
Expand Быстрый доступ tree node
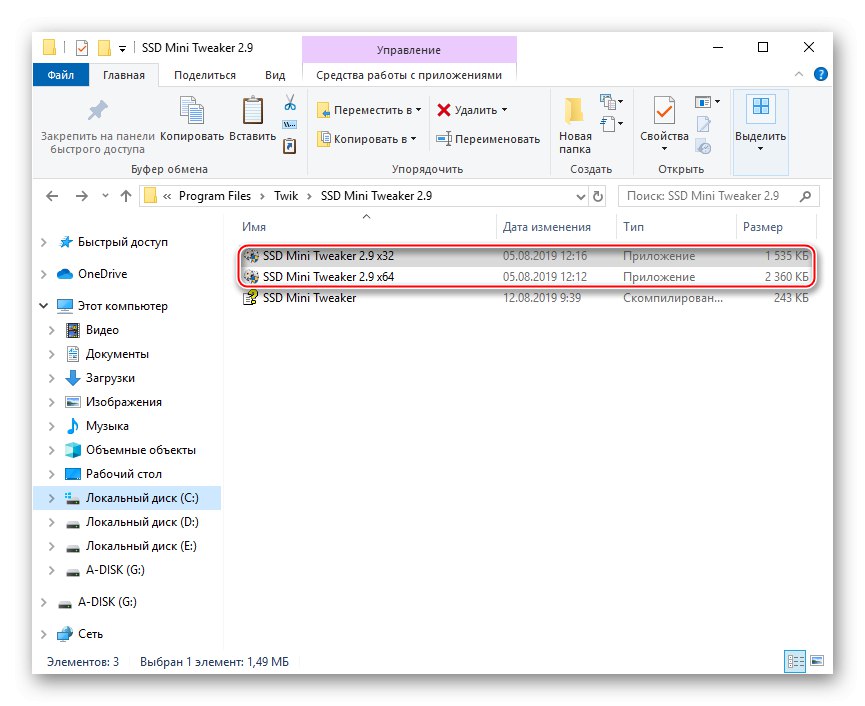point(44,242)
